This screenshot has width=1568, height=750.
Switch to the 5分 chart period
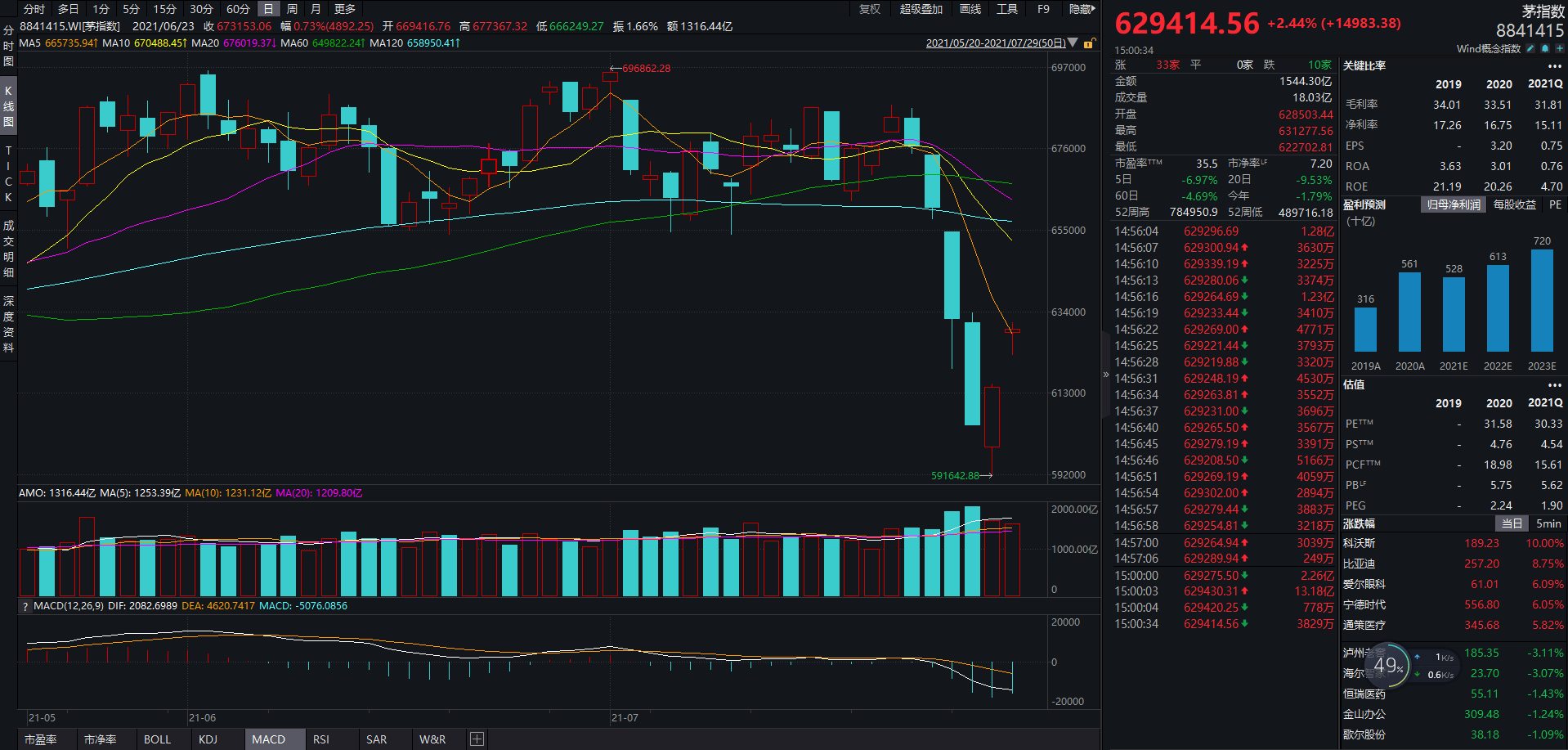[131, 9]
